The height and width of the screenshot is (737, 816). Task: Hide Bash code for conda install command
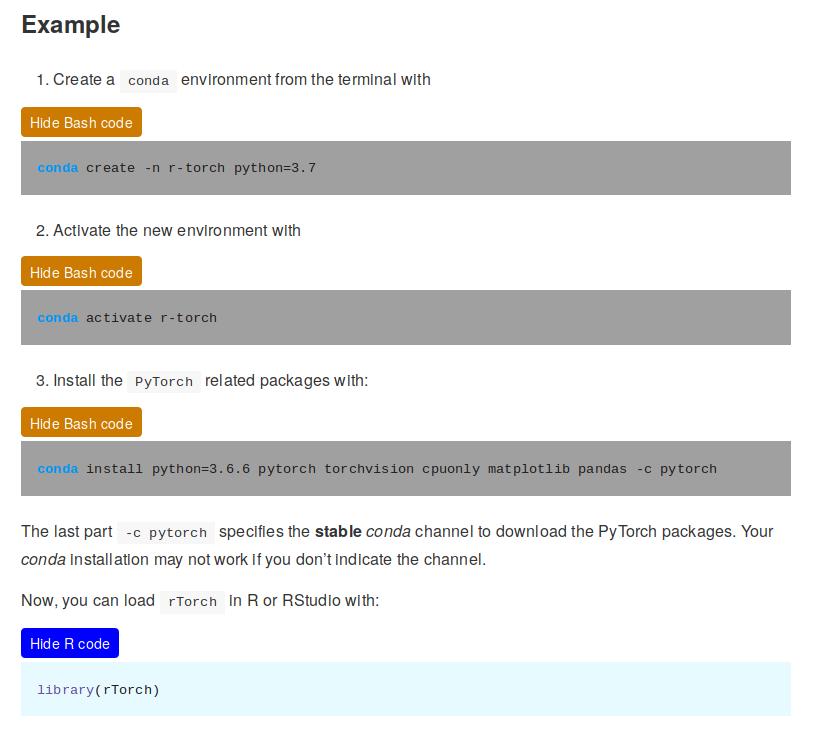(81, 424)
